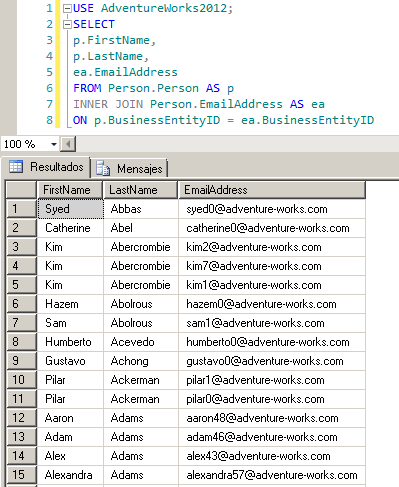
Task: Click the cell 'Catherine'
Action: (71, 228)
